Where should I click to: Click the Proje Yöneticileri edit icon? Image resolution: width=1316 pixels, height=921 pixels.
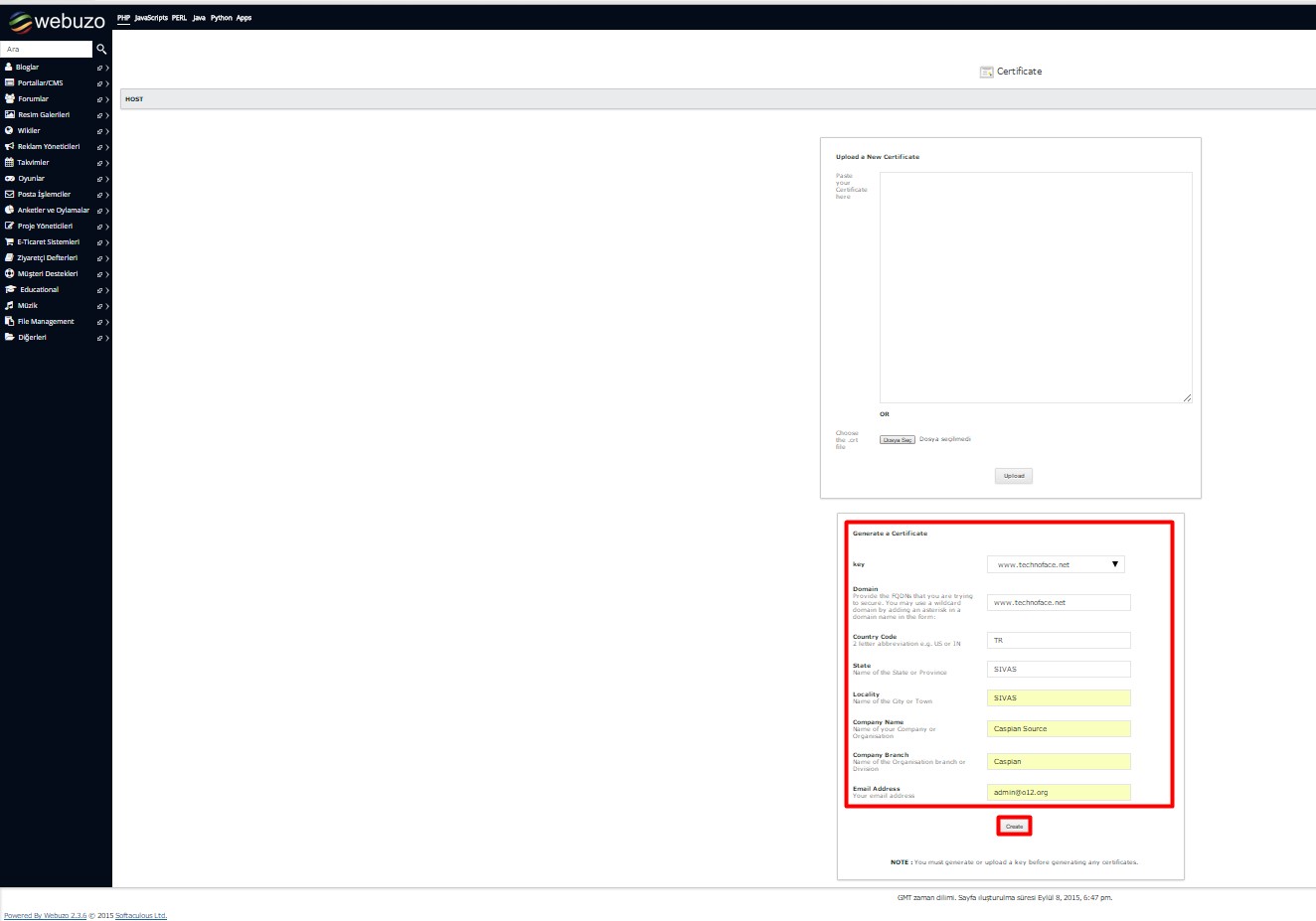pyautogui.click(x=10, y=226)
